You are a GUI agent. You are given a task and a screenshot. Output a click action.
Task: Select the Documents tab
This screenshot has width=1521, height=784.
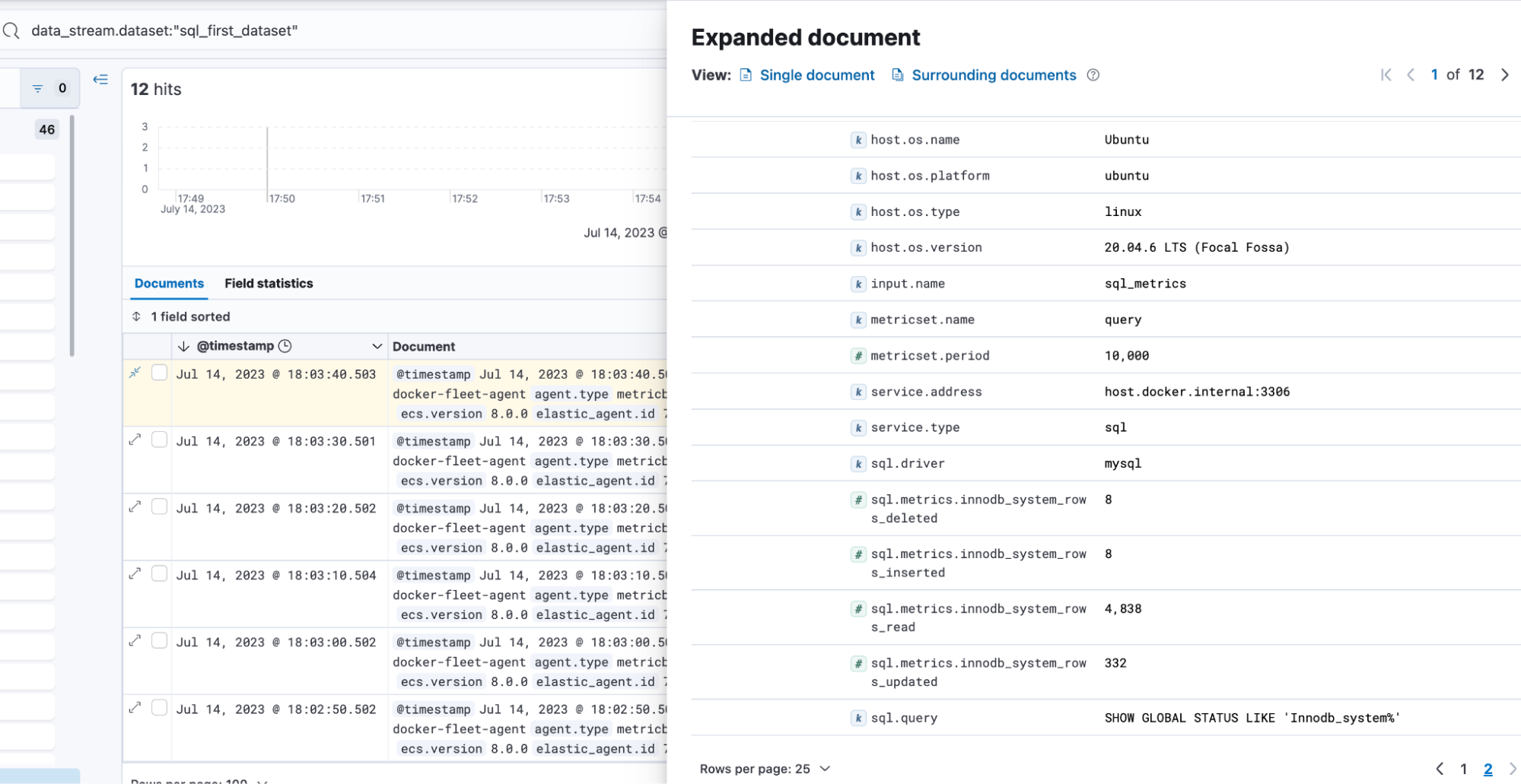click(169, 283)
